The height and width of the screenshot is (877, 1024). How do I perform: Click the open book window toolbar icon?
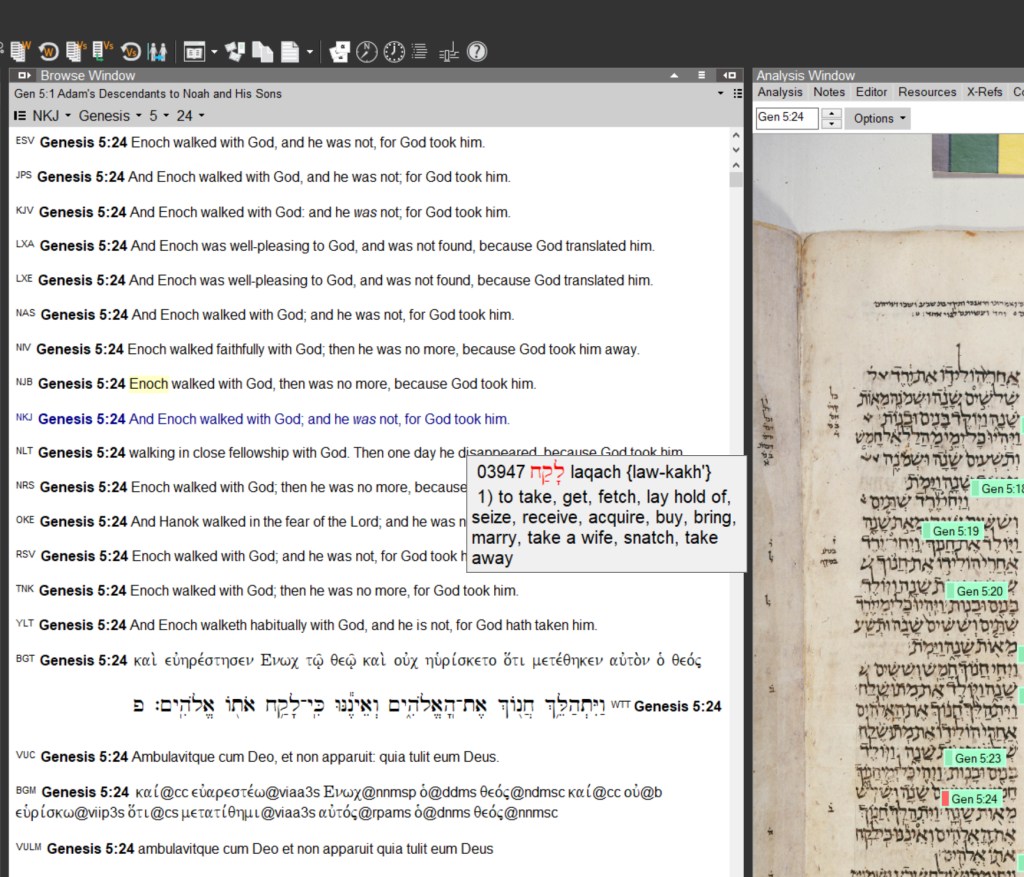[194, 51]
